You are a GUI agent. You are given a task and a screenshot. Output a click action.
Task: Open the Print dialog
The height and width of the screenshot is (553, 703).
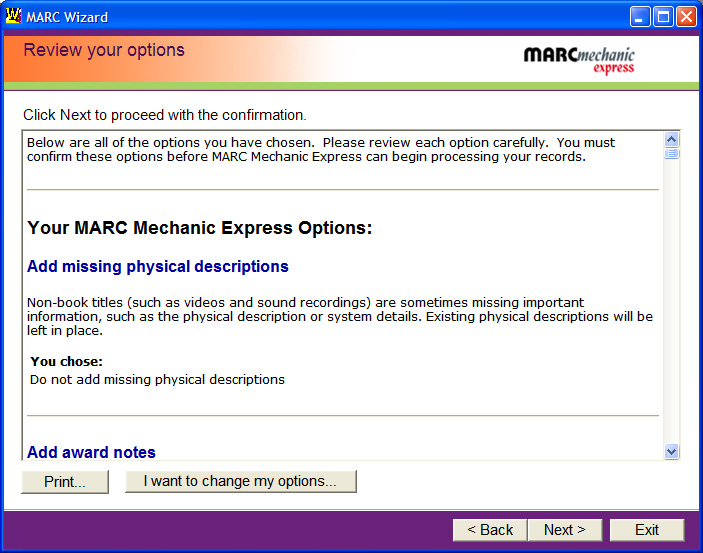pyautogui.click(x=65, y=482)
